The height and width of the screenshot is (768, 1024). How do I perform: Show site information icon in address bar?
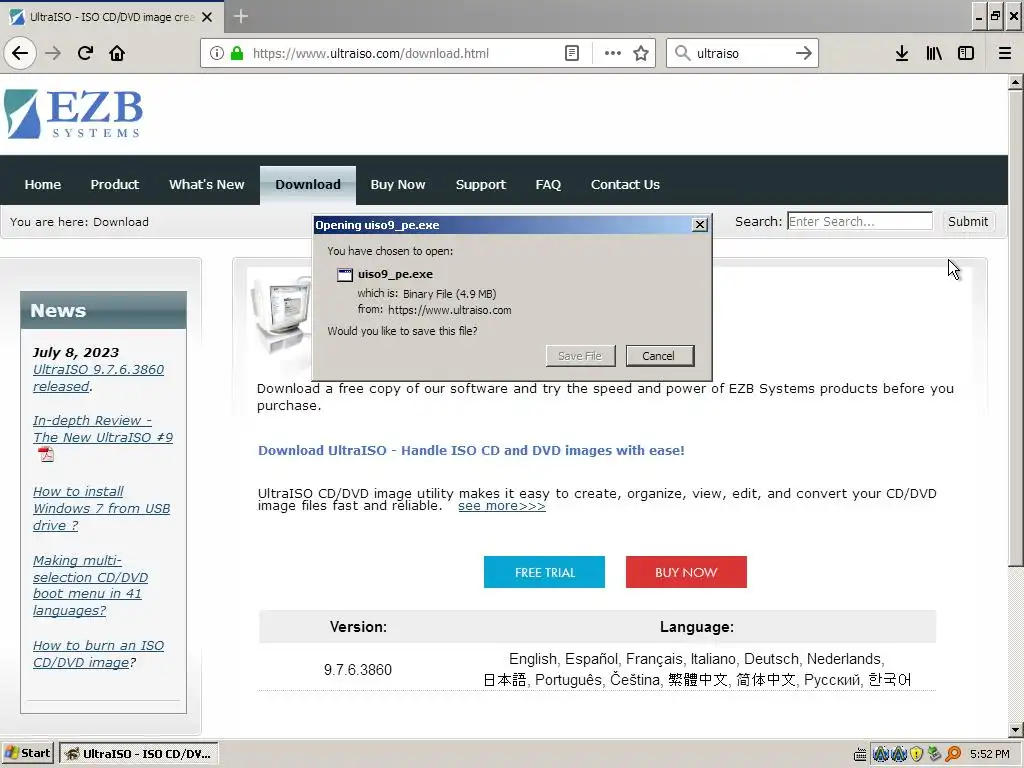[x=217, y=53]
